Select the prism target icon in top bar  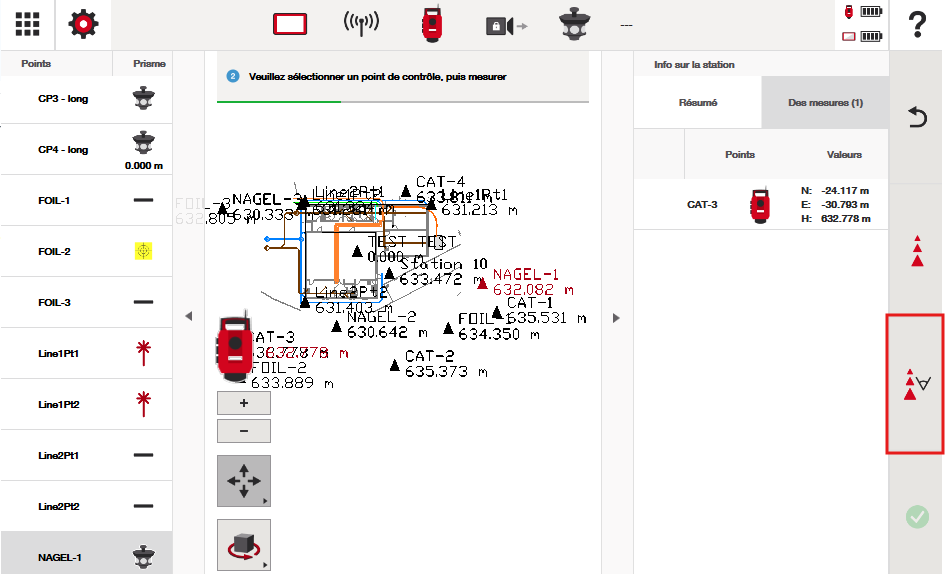575,25
